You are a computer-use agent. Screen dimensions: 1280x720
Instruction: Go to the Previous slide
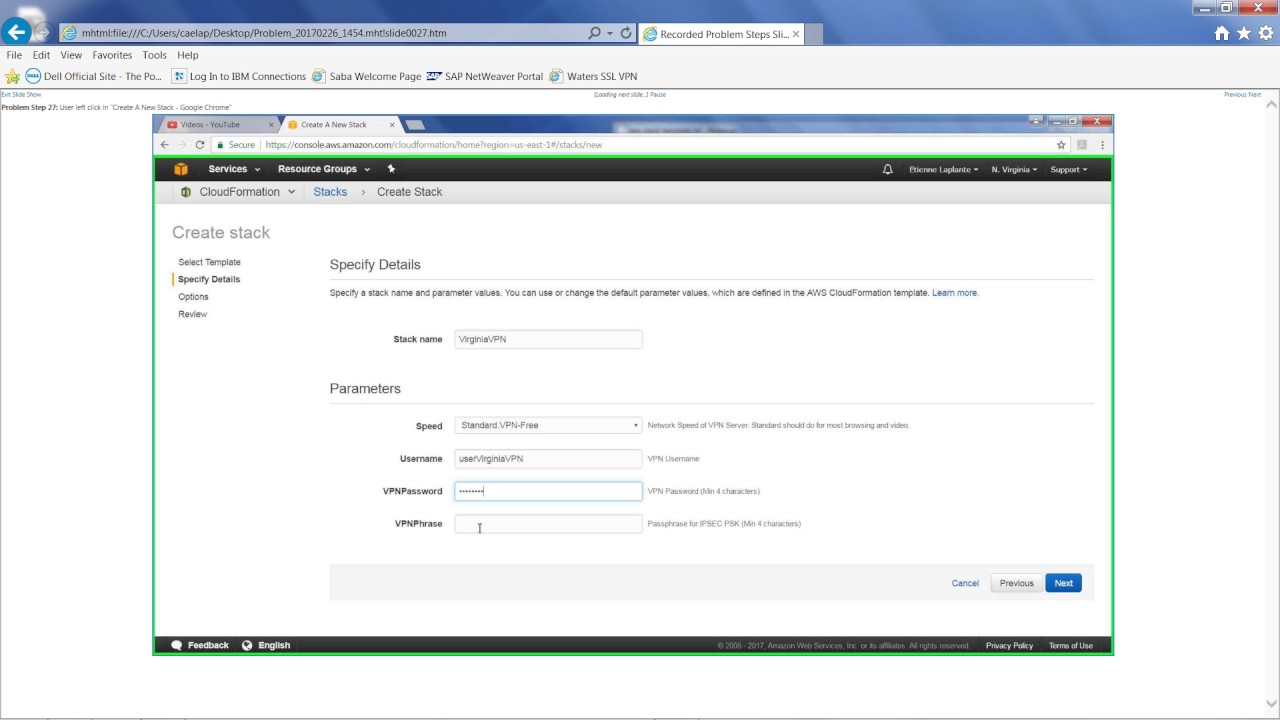click(x=1234, y=95)
